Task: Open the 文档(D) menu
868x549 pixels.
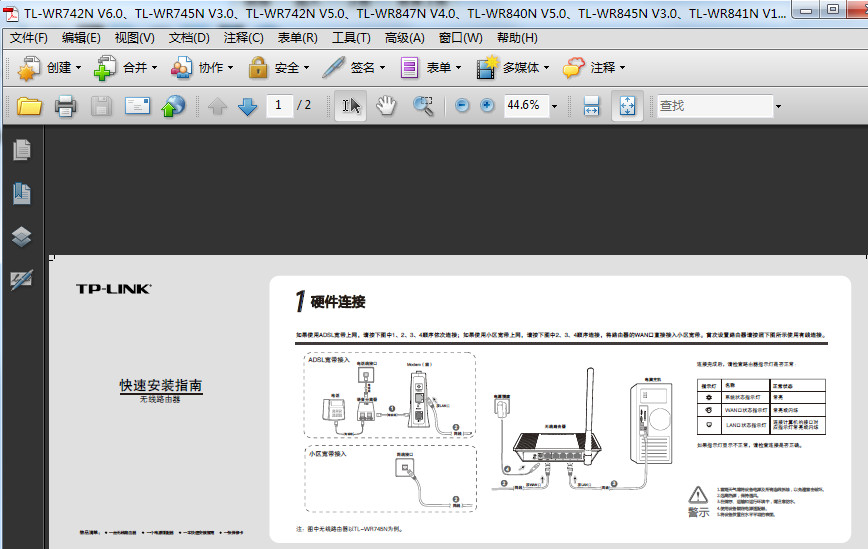Action: tap(189, 38)
